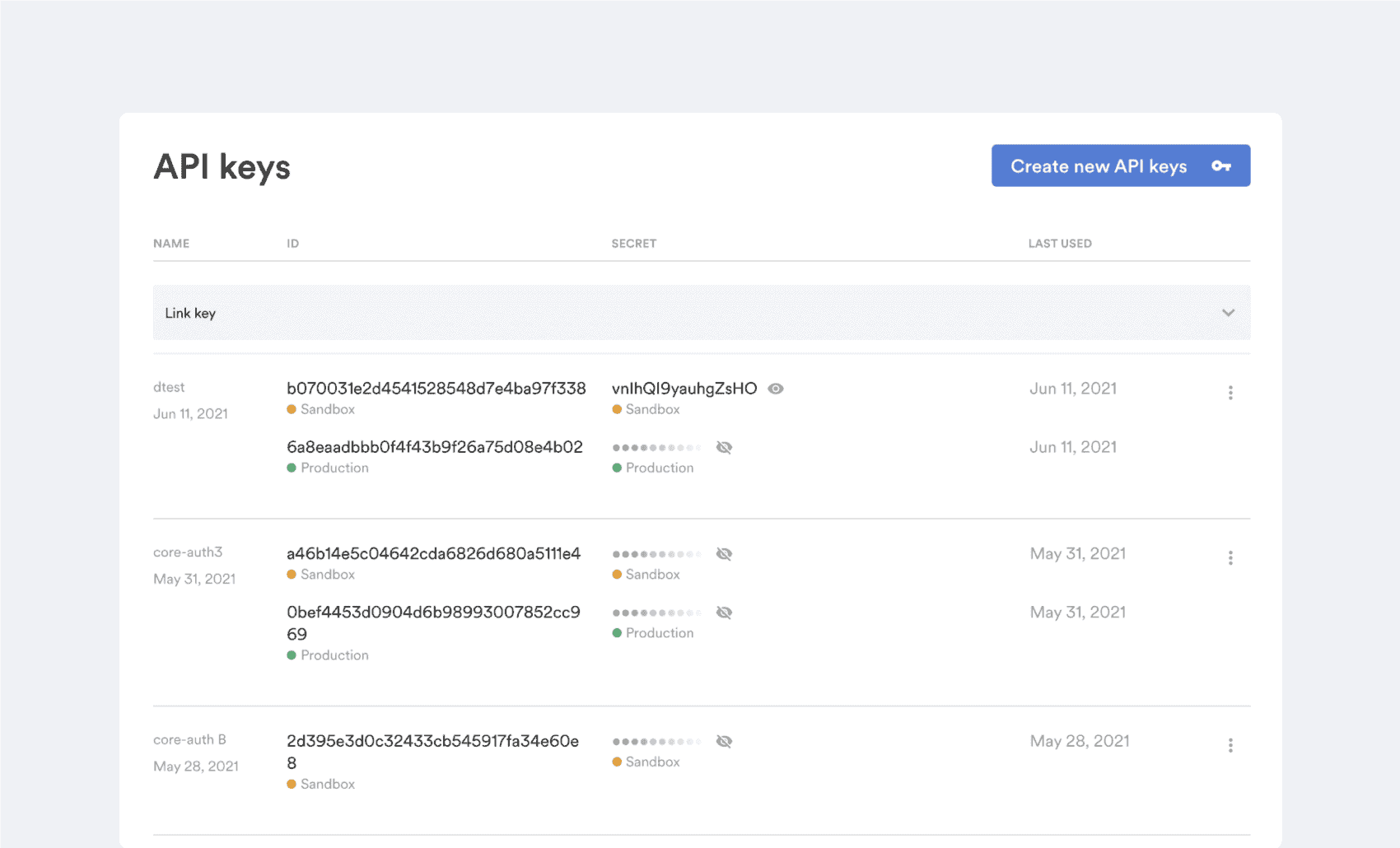
Task: Show the core-auth3 Production secret
Action: click(724, 612)
